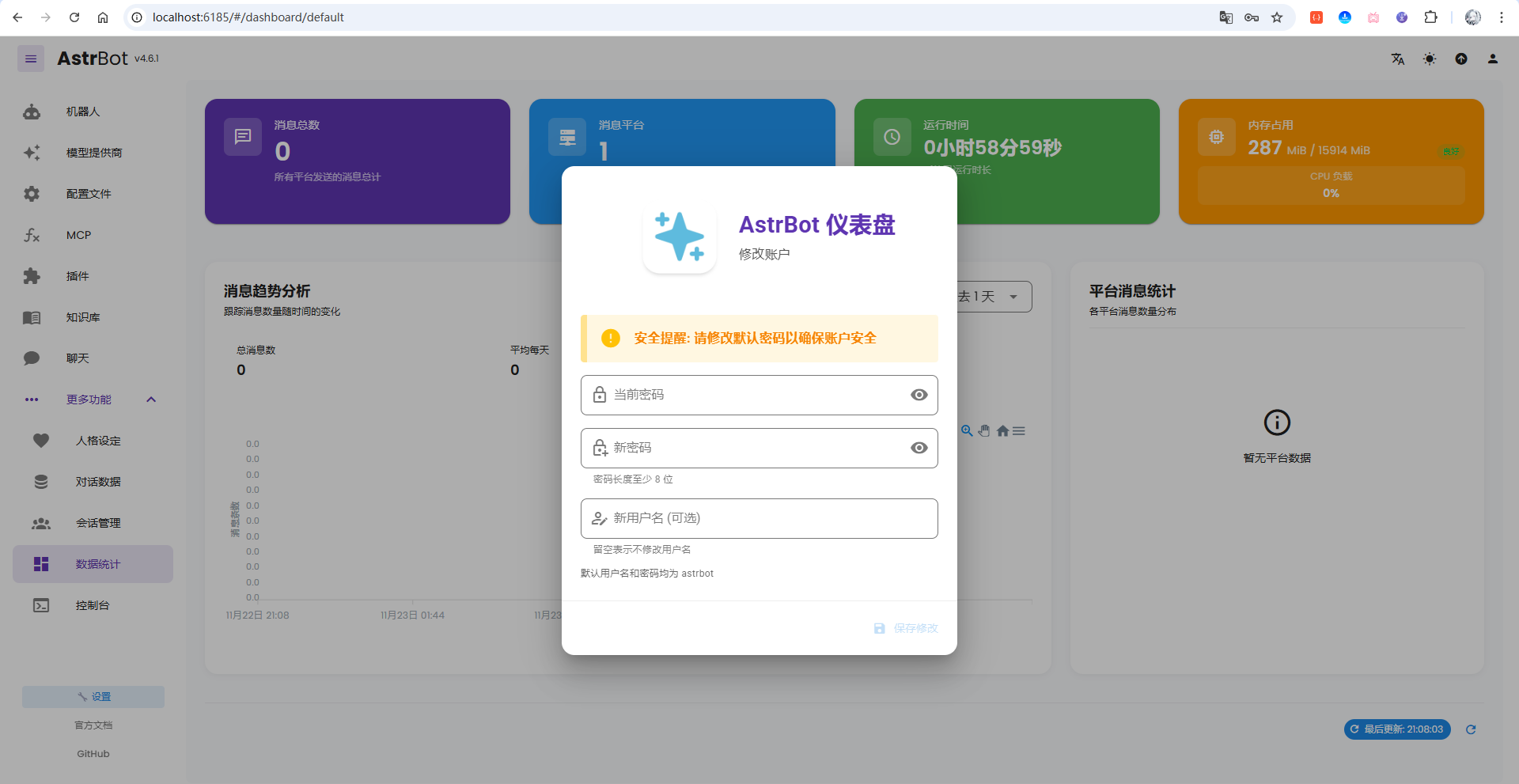Focus the 新密码 input field
1519x784 pixels.
759,448
